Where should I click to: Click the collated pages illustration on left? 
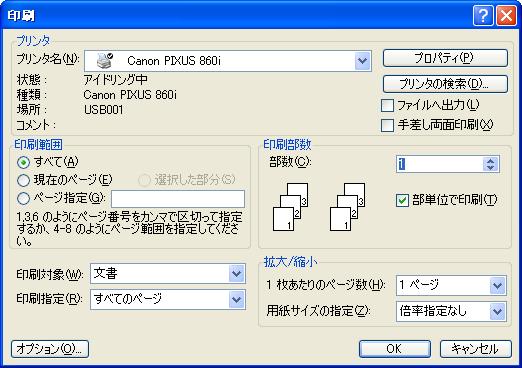tap(290, 207)
